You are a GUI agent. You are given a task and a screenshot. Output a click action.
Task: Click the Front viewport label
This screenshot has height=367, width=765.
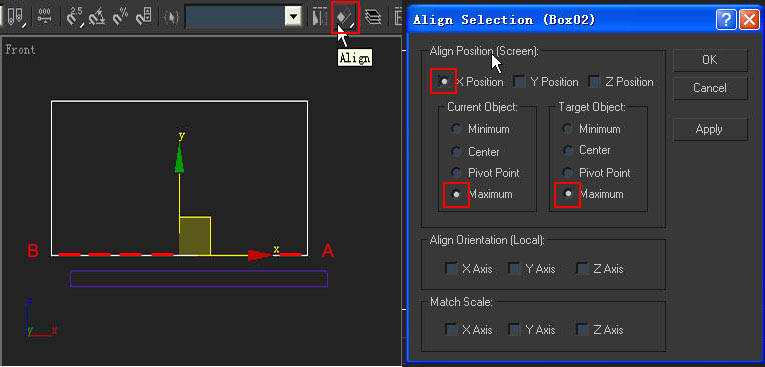point(20,50)
